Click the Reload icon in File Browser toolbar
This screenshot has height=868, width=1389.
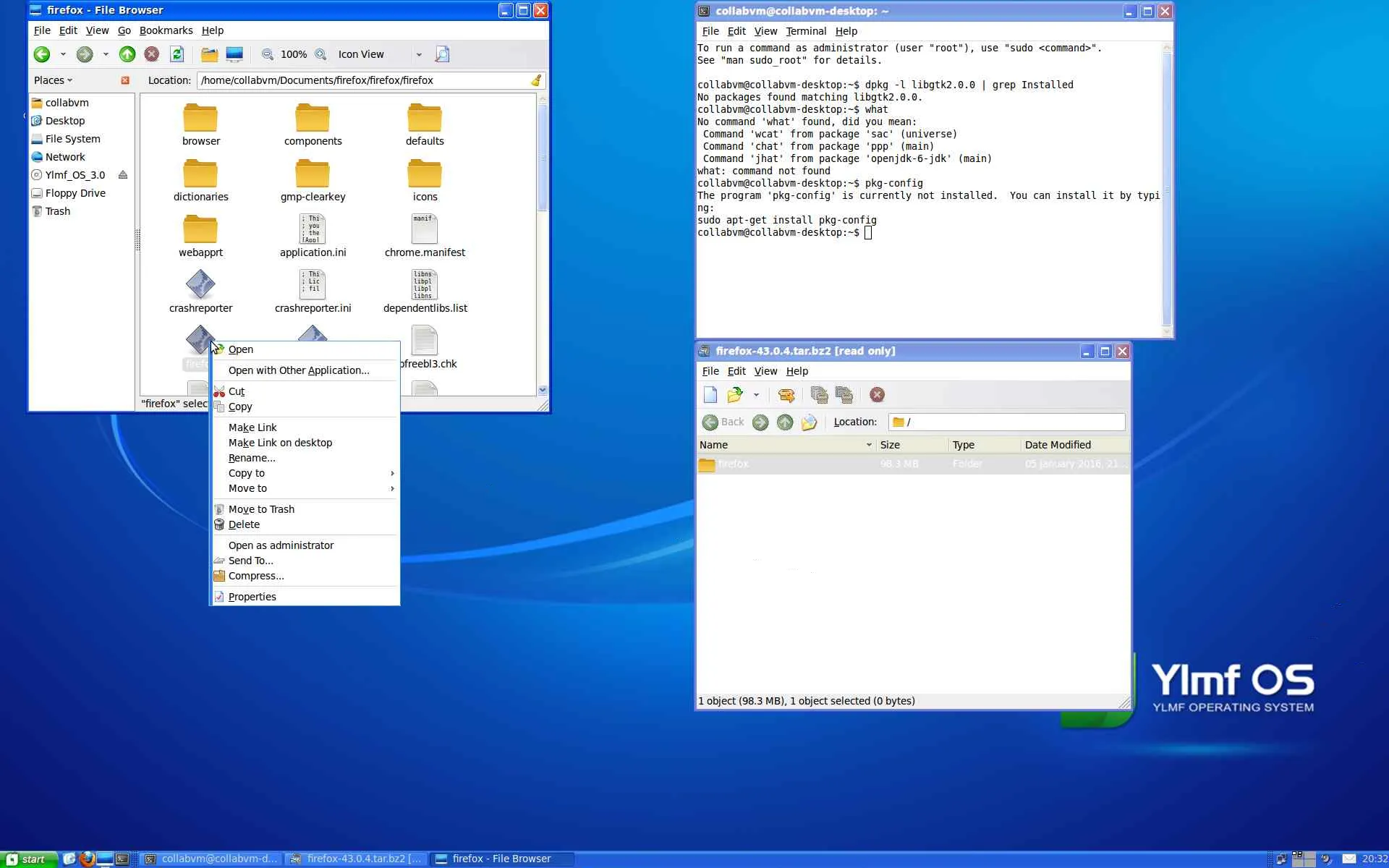(x=177, y=54)
